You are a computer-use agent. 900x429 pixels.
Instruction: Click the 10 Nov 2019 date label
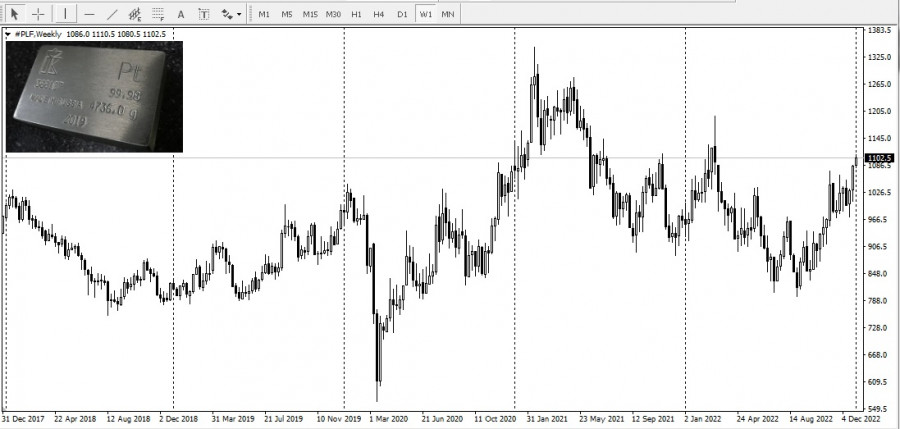(339, 419)
